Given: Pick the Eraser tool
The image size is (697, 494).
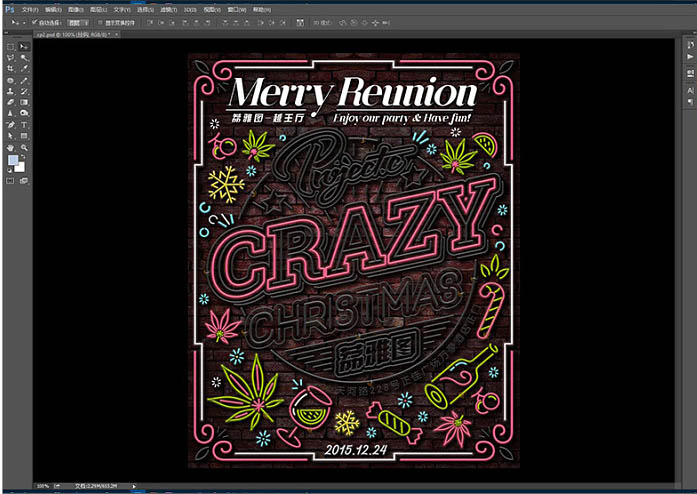Looking at the screenshot, I should coord(11,102).
